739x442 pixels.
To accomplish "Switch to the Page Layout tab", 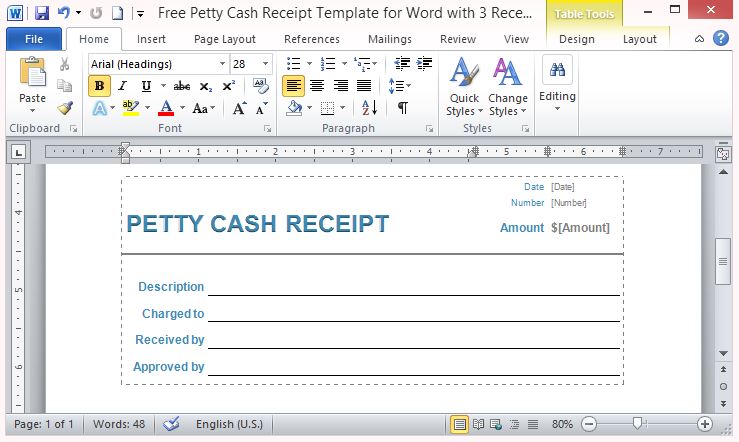I will [x=225, y=39].
